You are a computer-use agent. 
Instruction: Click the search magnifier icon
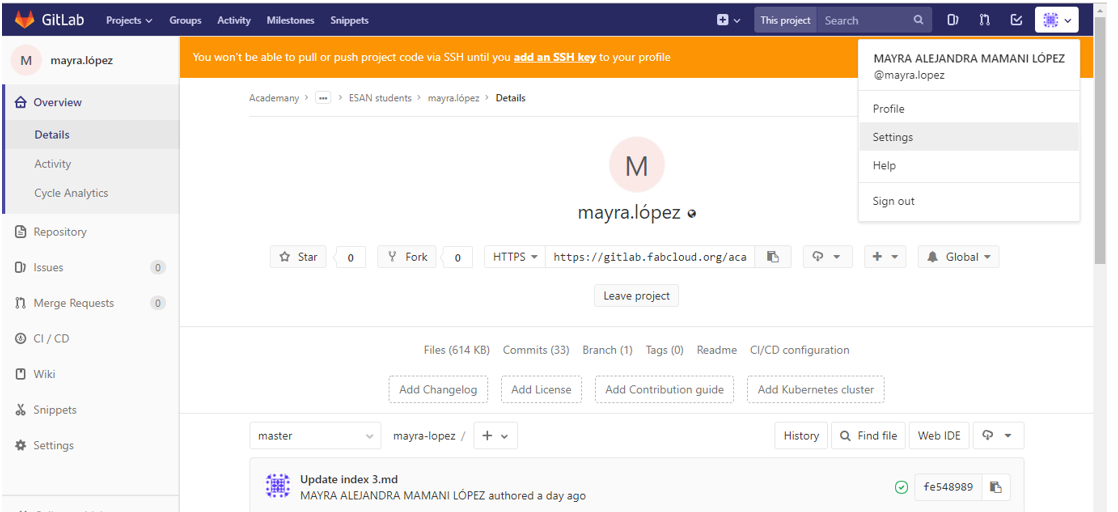point(918,20)
